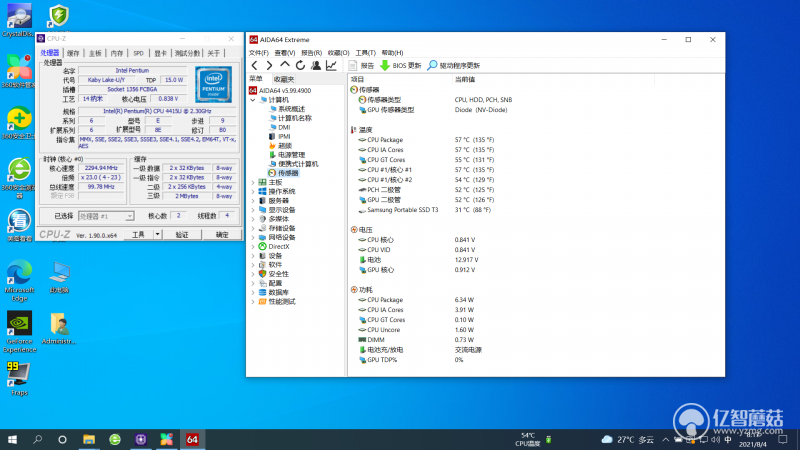Select 电源管理 in the tree

291,155
